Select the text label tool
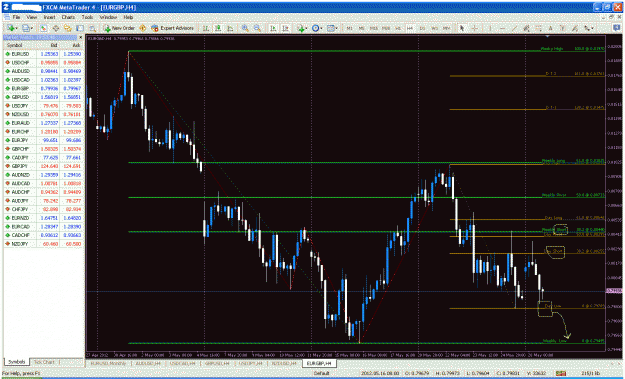This screenshot has height=379, width=625. [562, 28]
